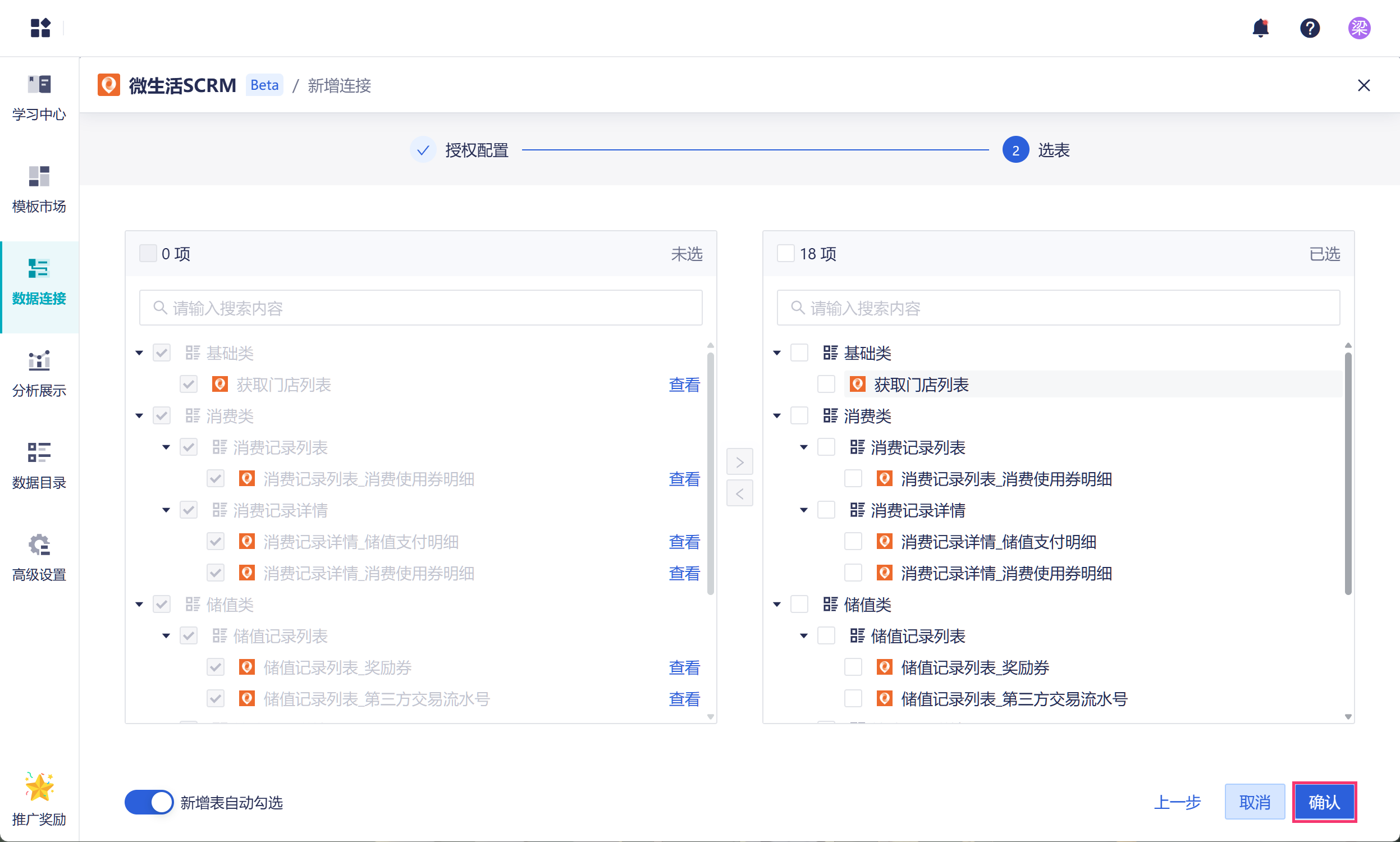This screenshot has width=1400, height=842.
Task: Open 分析展示 sidebar item
Action: (x=39, y=373)
